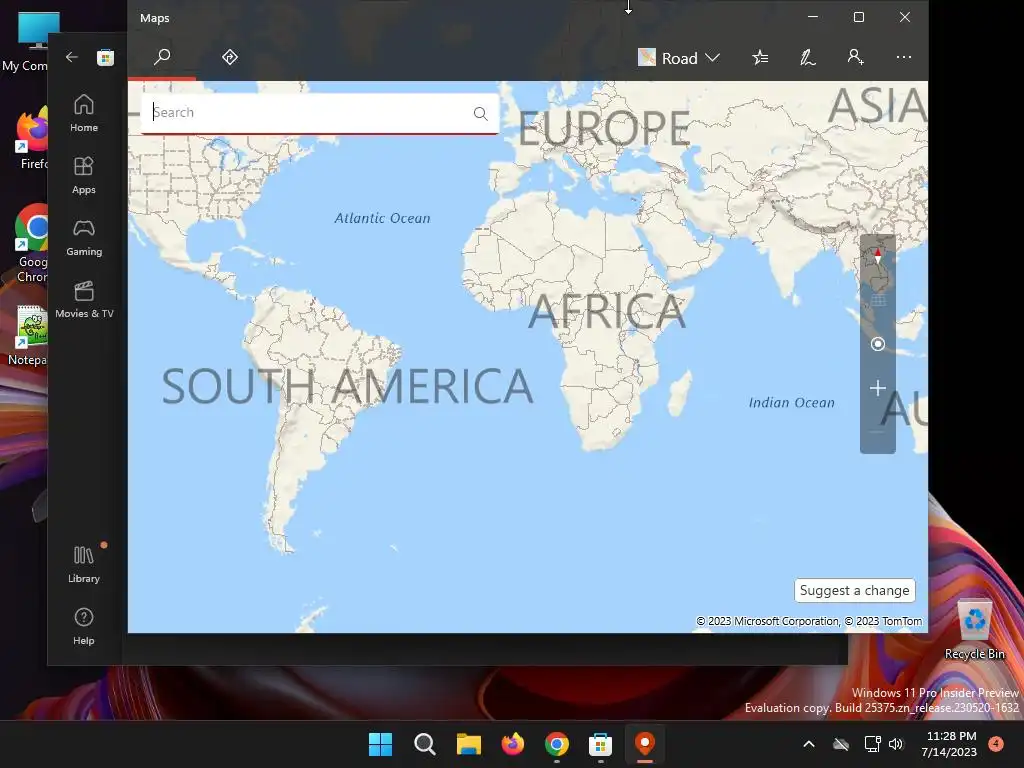Click the Indian Ocean map label
1024x768 pixels.
792,402
